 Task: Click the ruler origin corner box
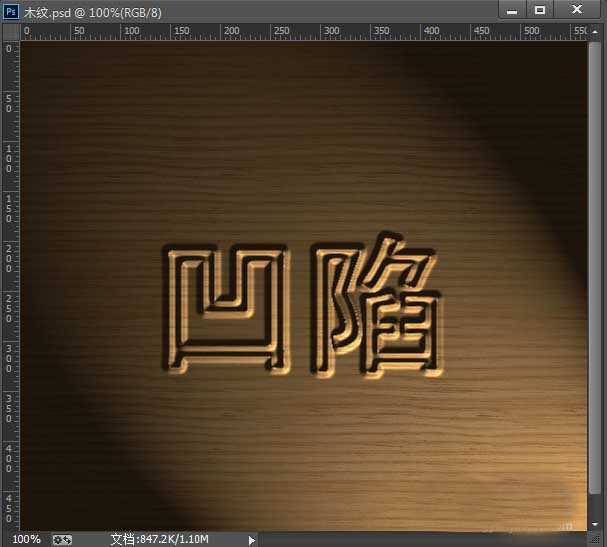coord(11,31)
